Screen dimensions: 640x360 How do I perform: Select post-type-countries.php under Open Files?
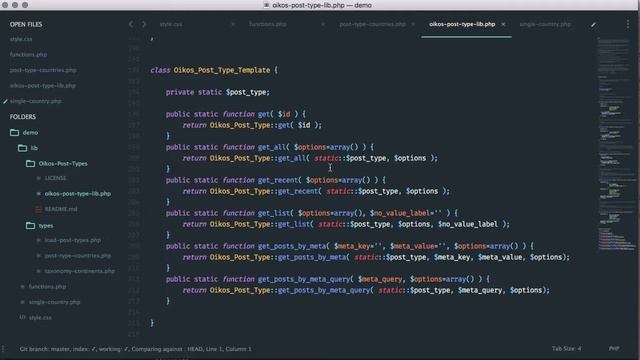43,70
